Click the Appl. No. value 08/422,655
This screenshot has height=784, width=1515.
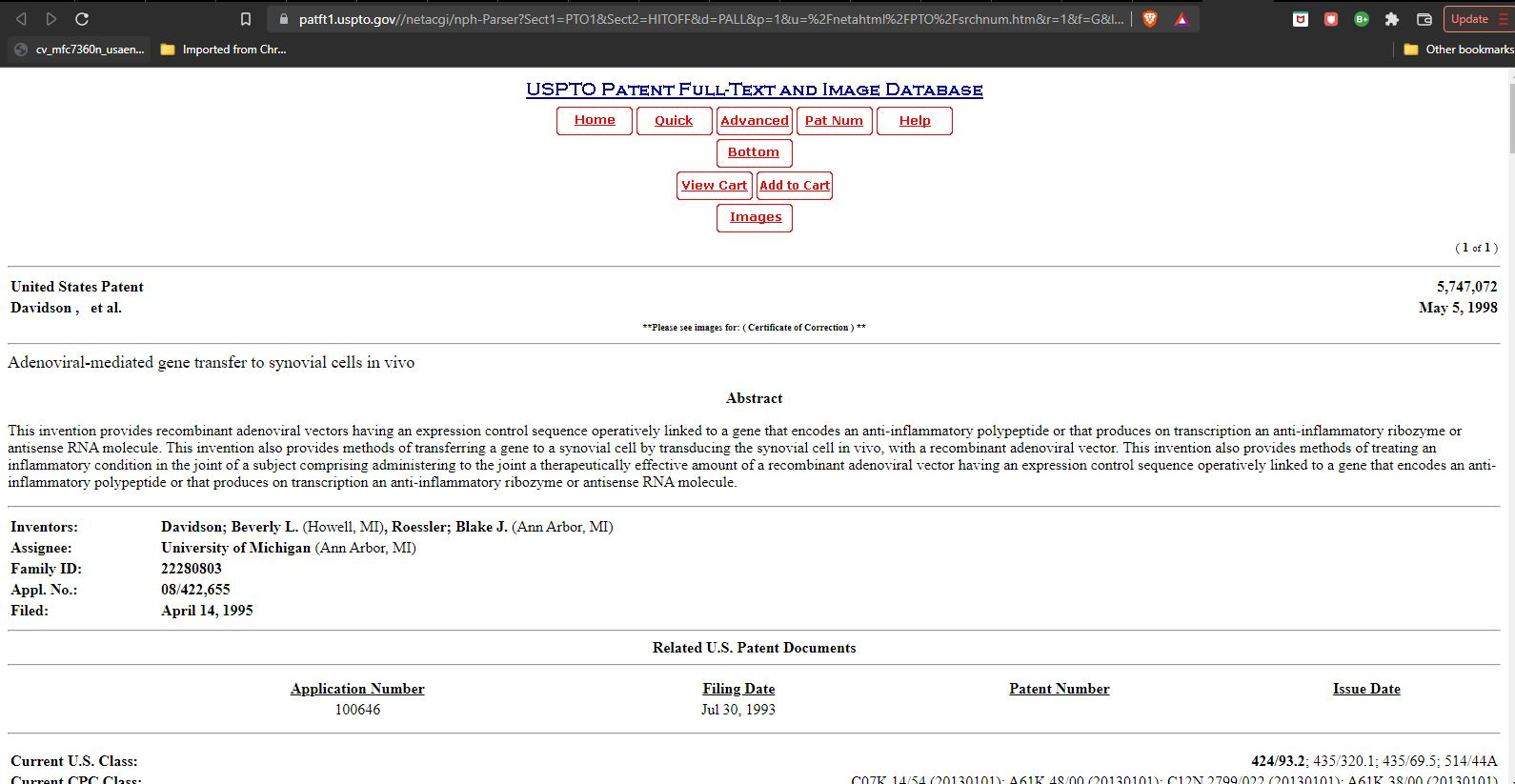[x=195, y=590]
